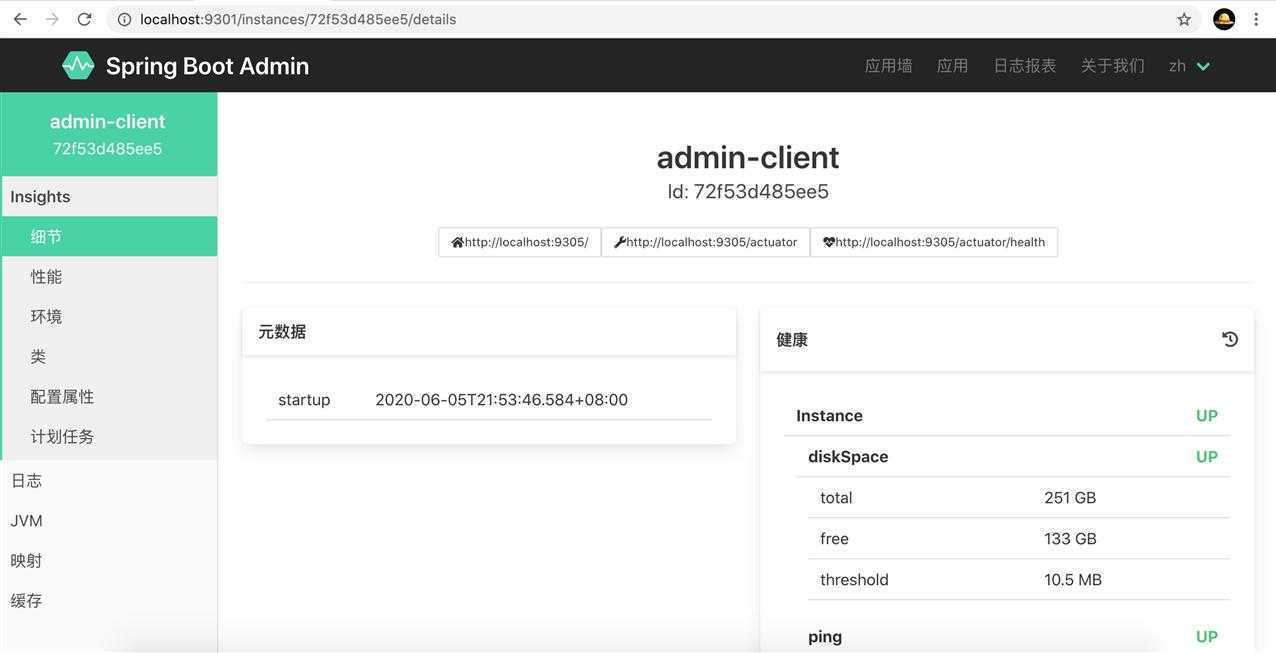
Task: Open the http://localhost:9305/ link button
Action: pos(520,242)
